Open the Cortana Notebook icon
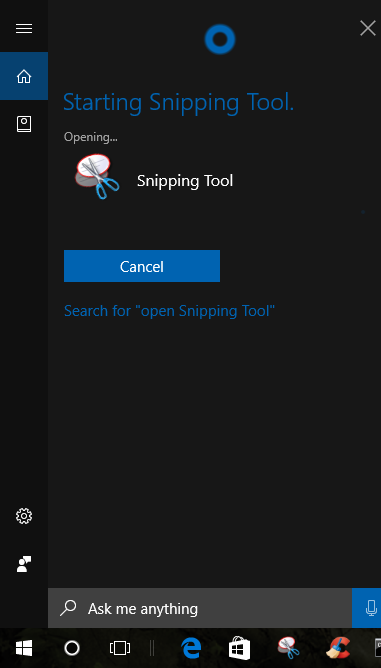 (x=24, y=124)
